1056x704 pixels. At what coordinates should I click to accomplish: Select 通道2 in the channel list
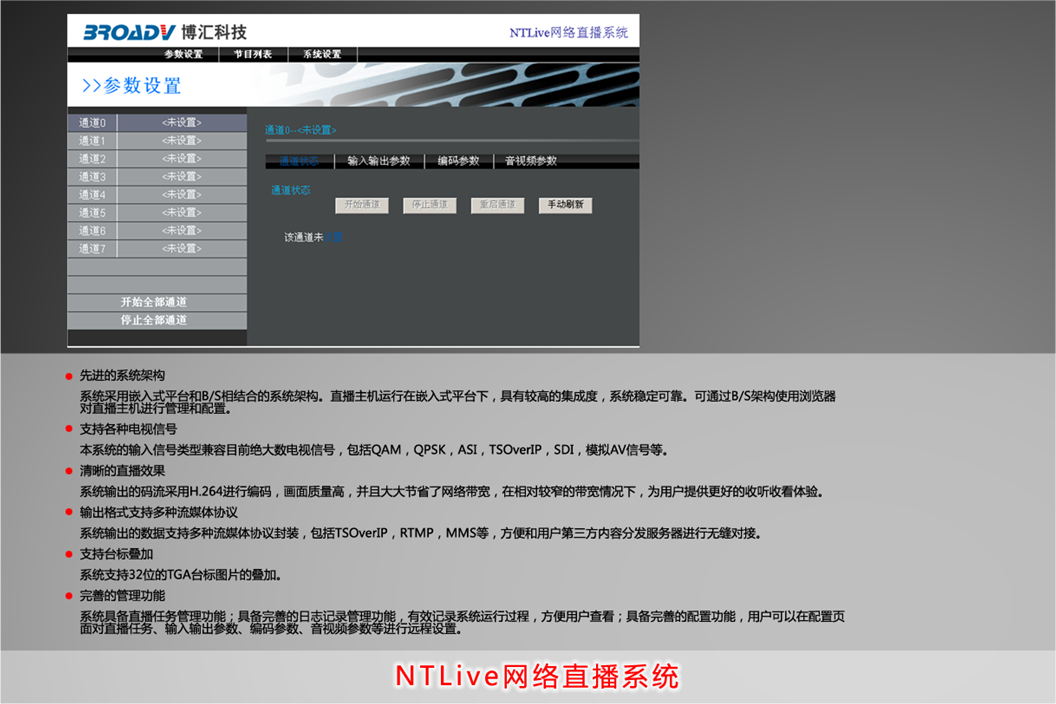pos(157,158)
